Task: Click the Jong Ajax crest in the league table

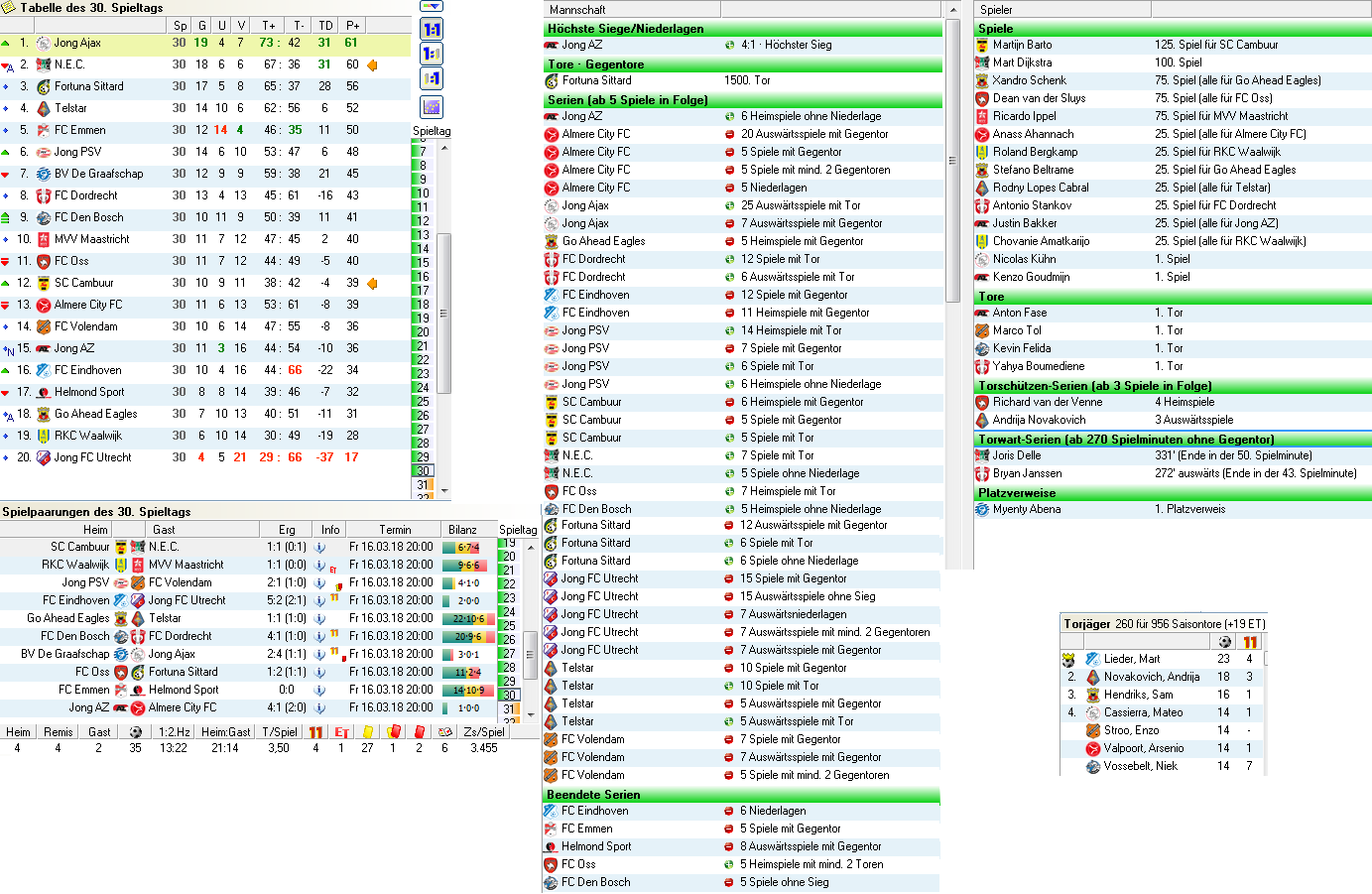Action: [x=44, y=43]
